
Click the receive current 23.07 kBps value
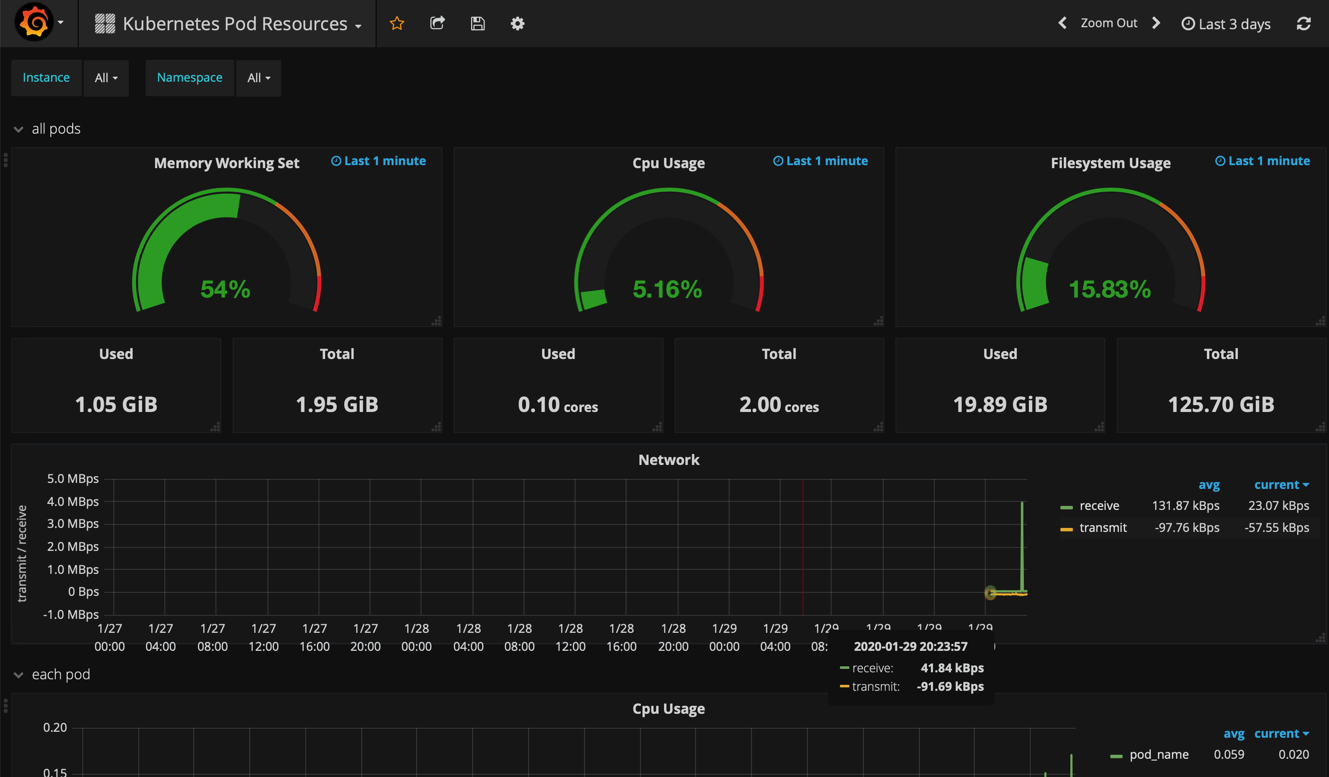point(1279,506)
